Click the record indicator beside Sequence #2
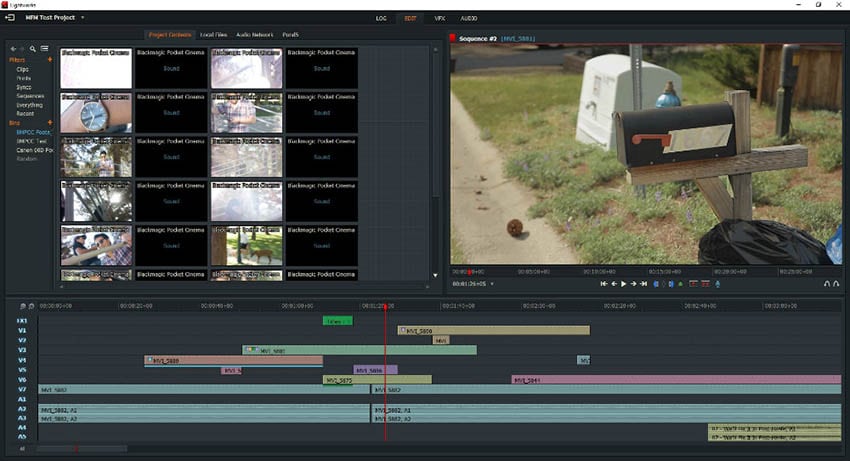This screenshot has height=461, width=850. point(453,38)
